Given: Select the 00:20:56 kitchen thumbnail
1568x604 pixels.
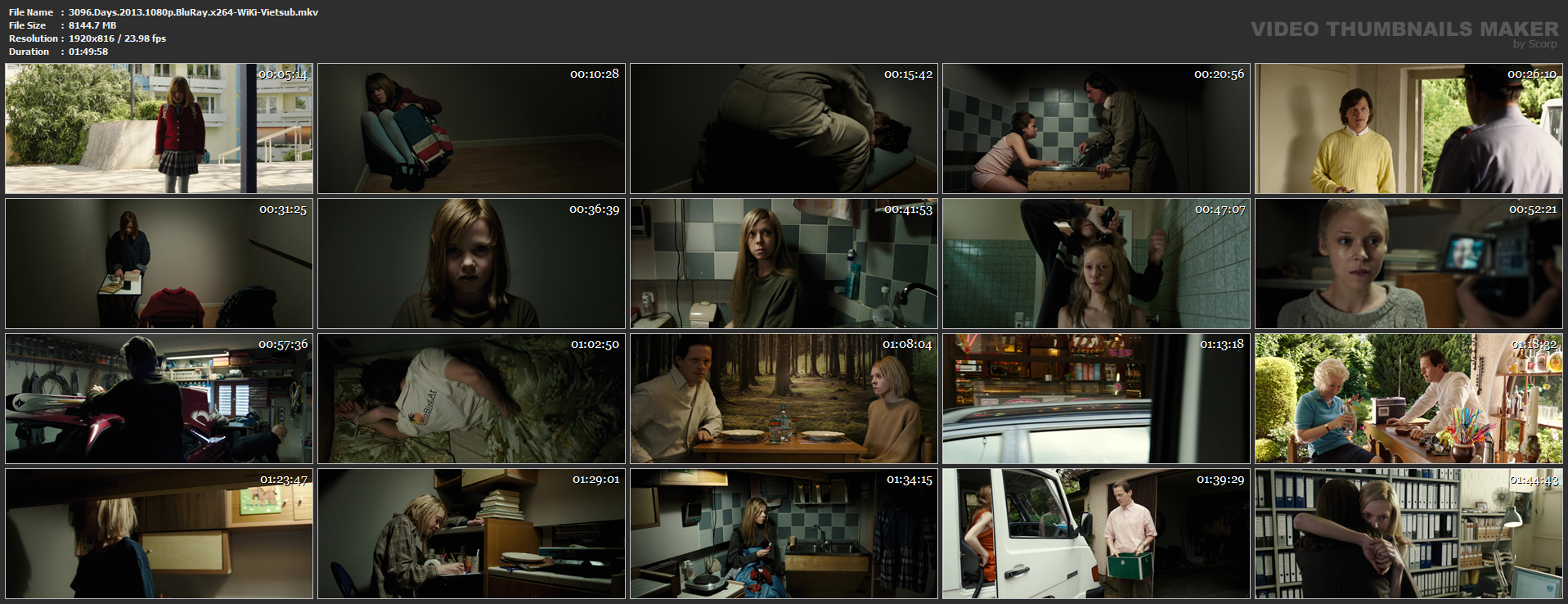Looking at the screenshot, I should pos(1096,128).
